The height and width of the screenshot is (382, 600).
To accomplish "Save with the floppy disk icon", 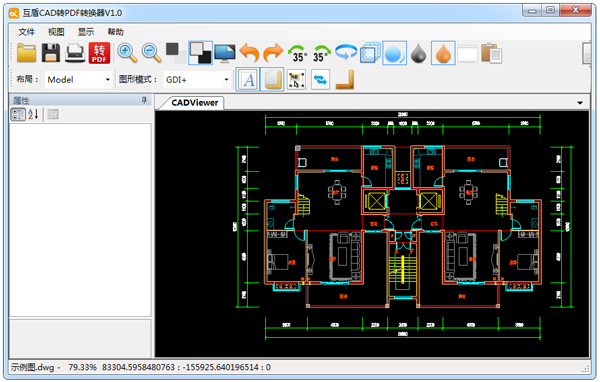I will click(51, 53).
